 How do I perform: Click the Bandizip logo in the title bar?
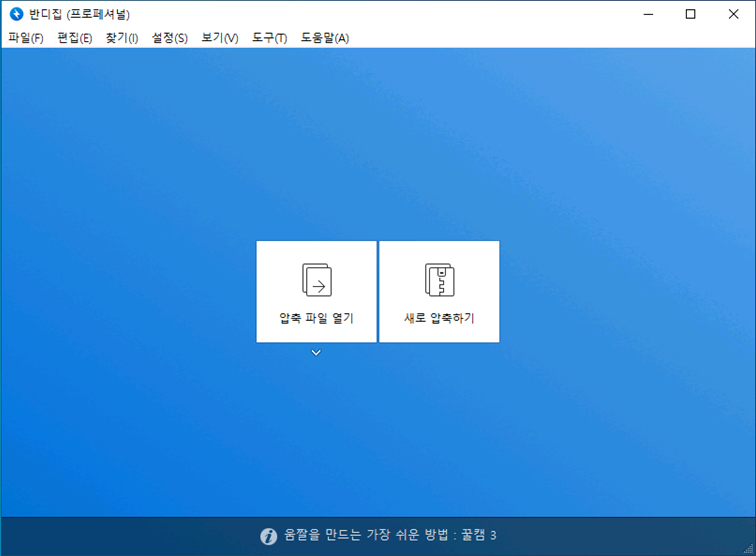tap(16, 14)
